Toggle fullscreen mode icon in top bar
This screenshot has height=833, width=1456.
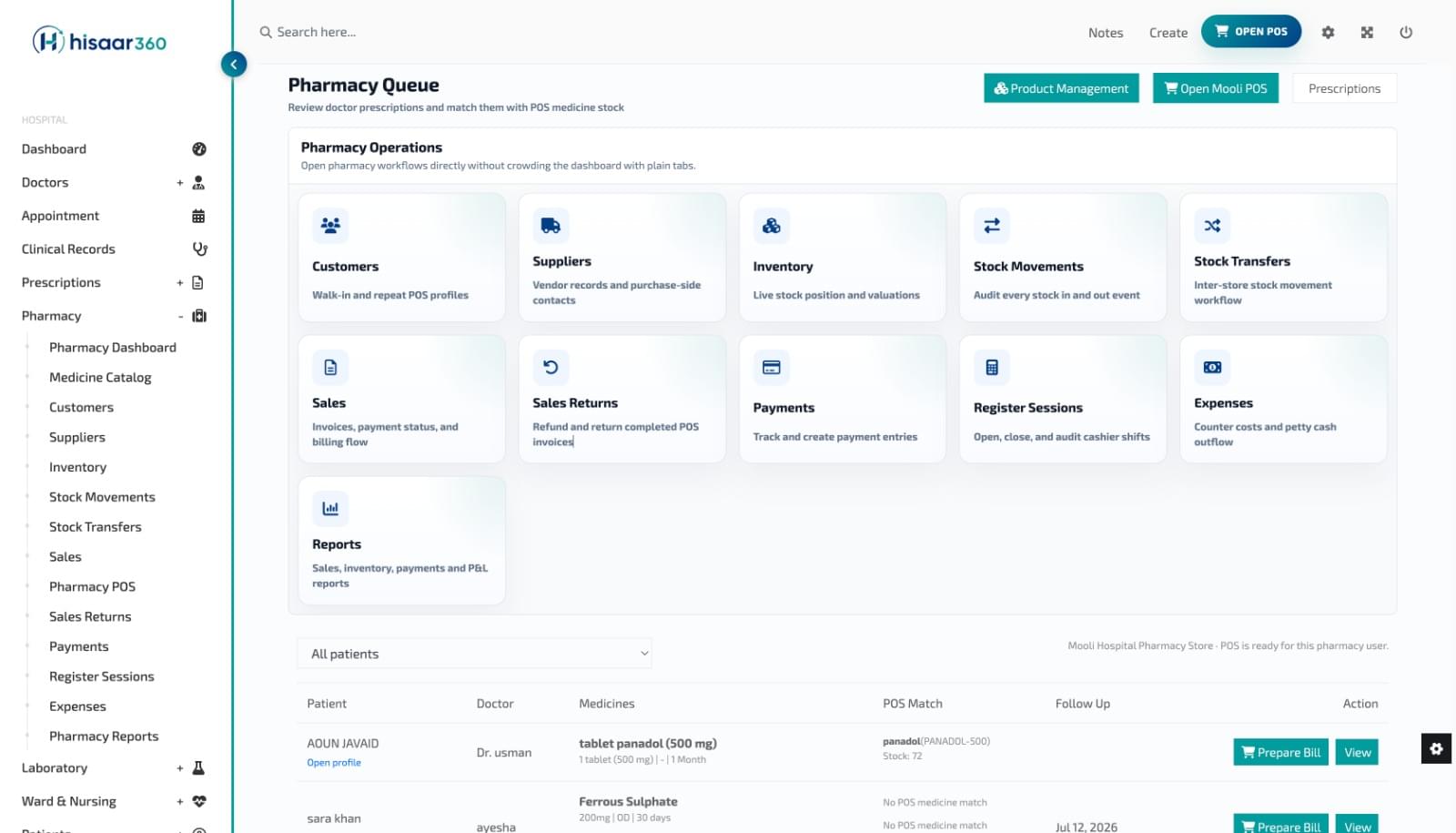[1367, 32]
